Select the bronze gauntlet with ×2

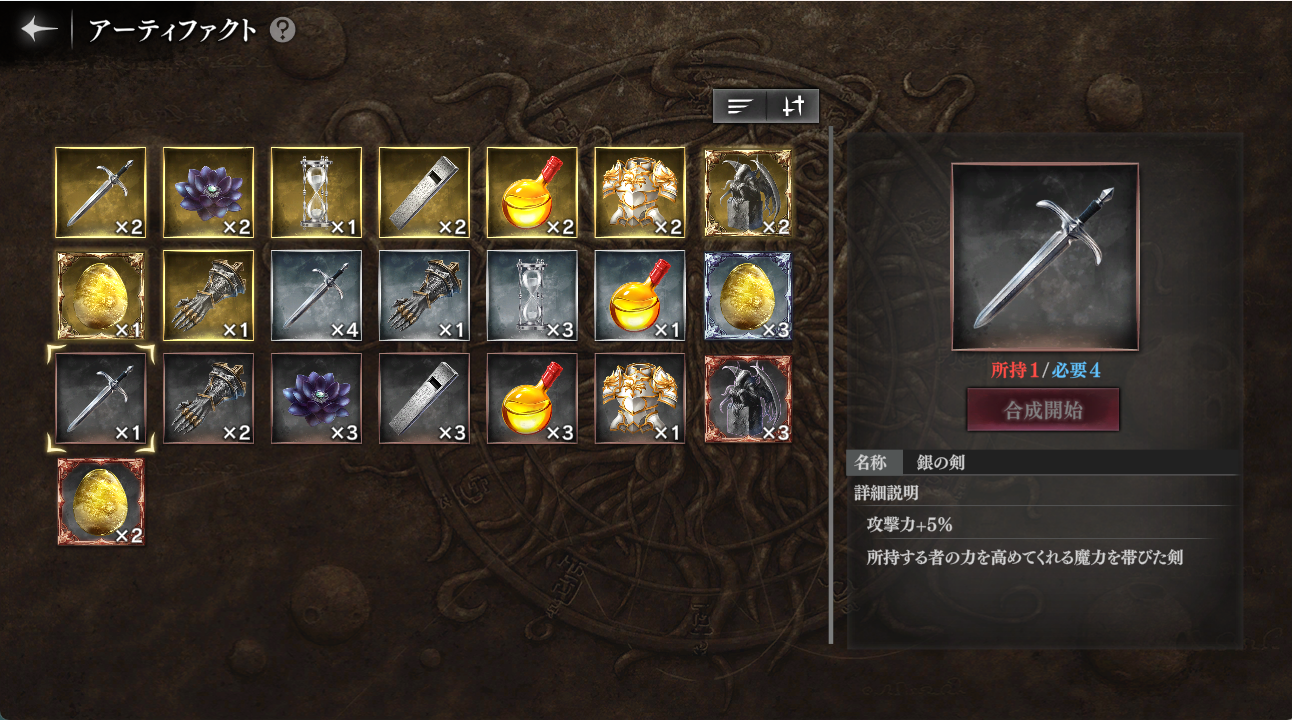coord(208,398)
